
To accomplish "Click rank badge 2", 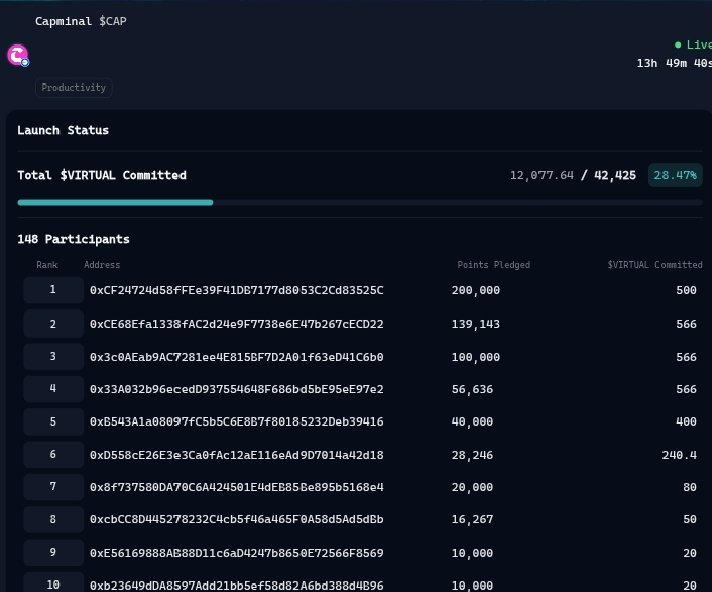I will pos(53,324).
